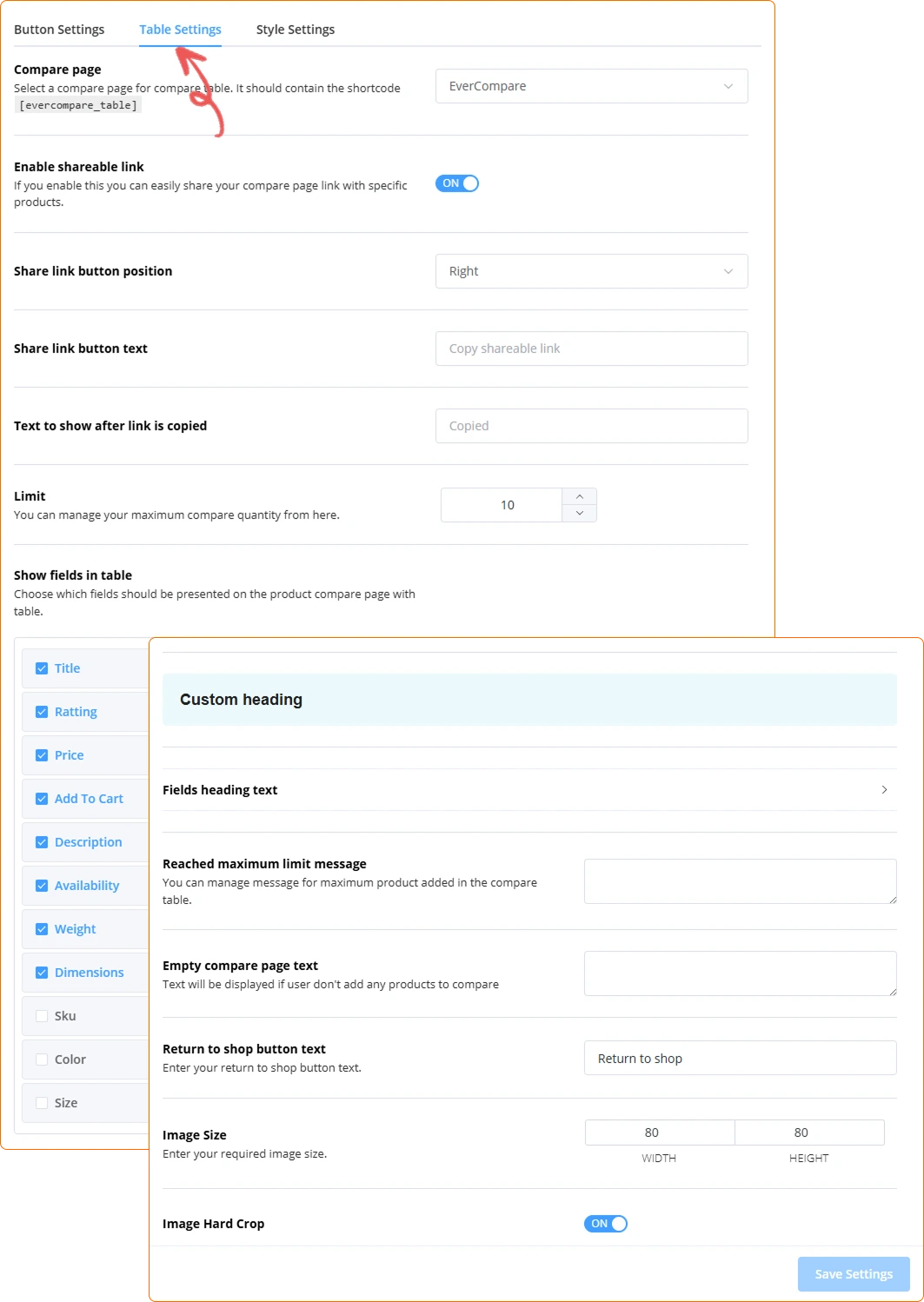924x1302 pixels.
Task: Disable the shareable link toggle
Action: (457, 183)
